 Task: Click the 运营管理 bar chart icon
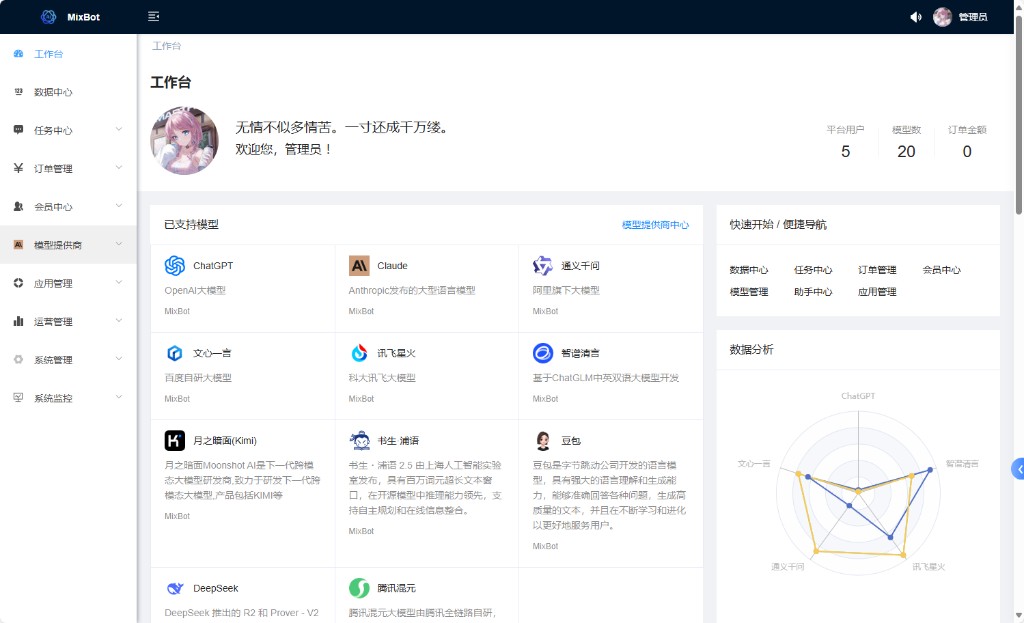coord(18,321)
